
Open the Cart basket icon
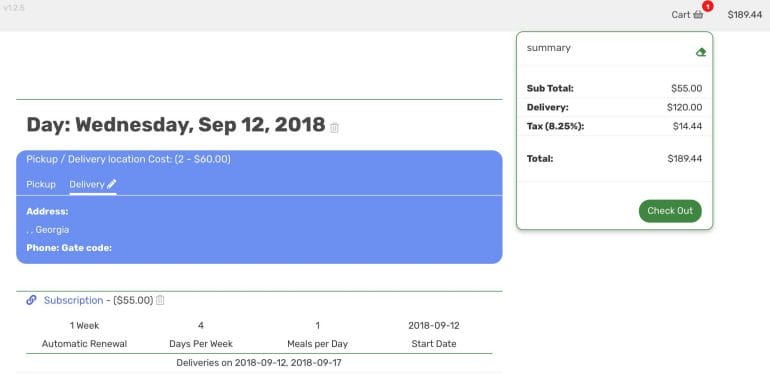click(698, 15)
